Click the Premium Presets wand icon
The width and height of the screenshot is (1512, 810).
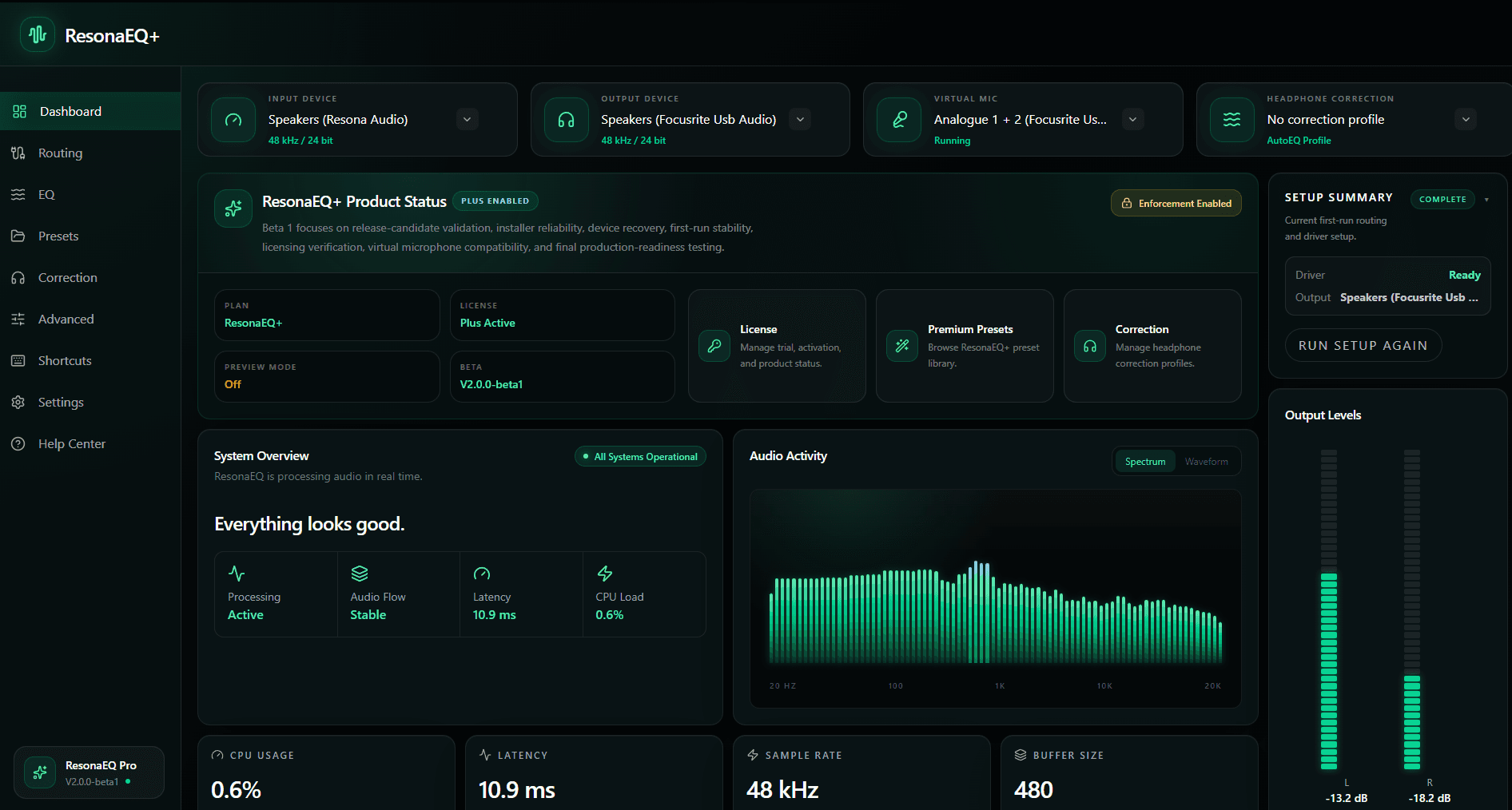coord(902,346)
